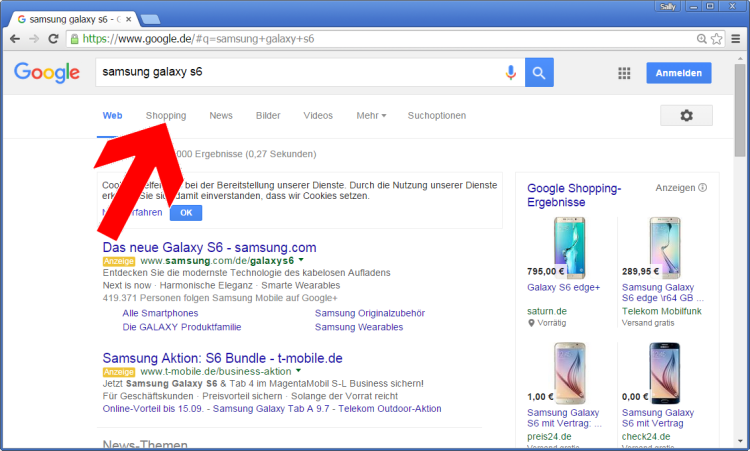
Task: Switch to the Shopping tab
Action: [x=166, y=116]
